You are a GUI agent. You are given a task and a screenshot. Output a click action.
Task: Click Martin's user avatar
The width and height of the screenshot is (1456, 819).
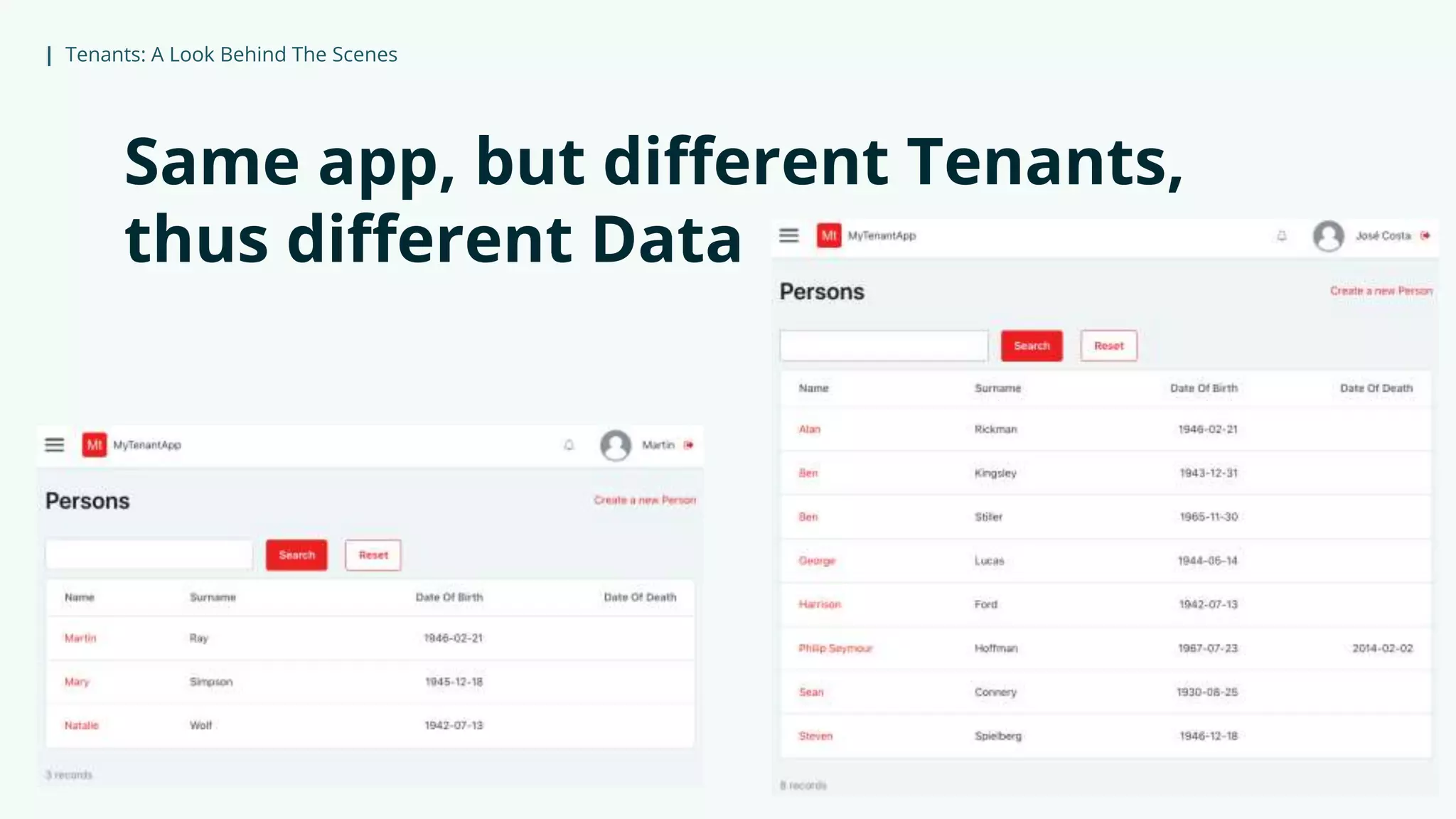pos(616,446)
